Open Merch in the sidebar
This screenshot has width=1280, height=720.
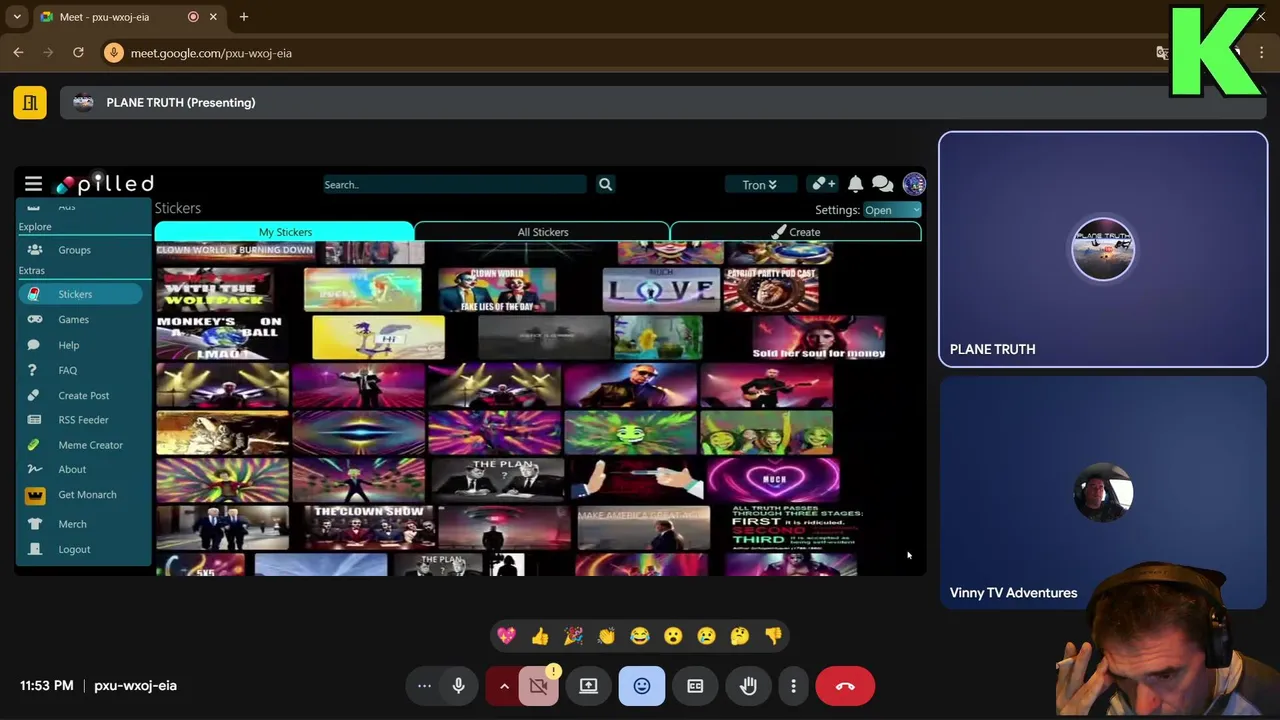tap(72, 524)
